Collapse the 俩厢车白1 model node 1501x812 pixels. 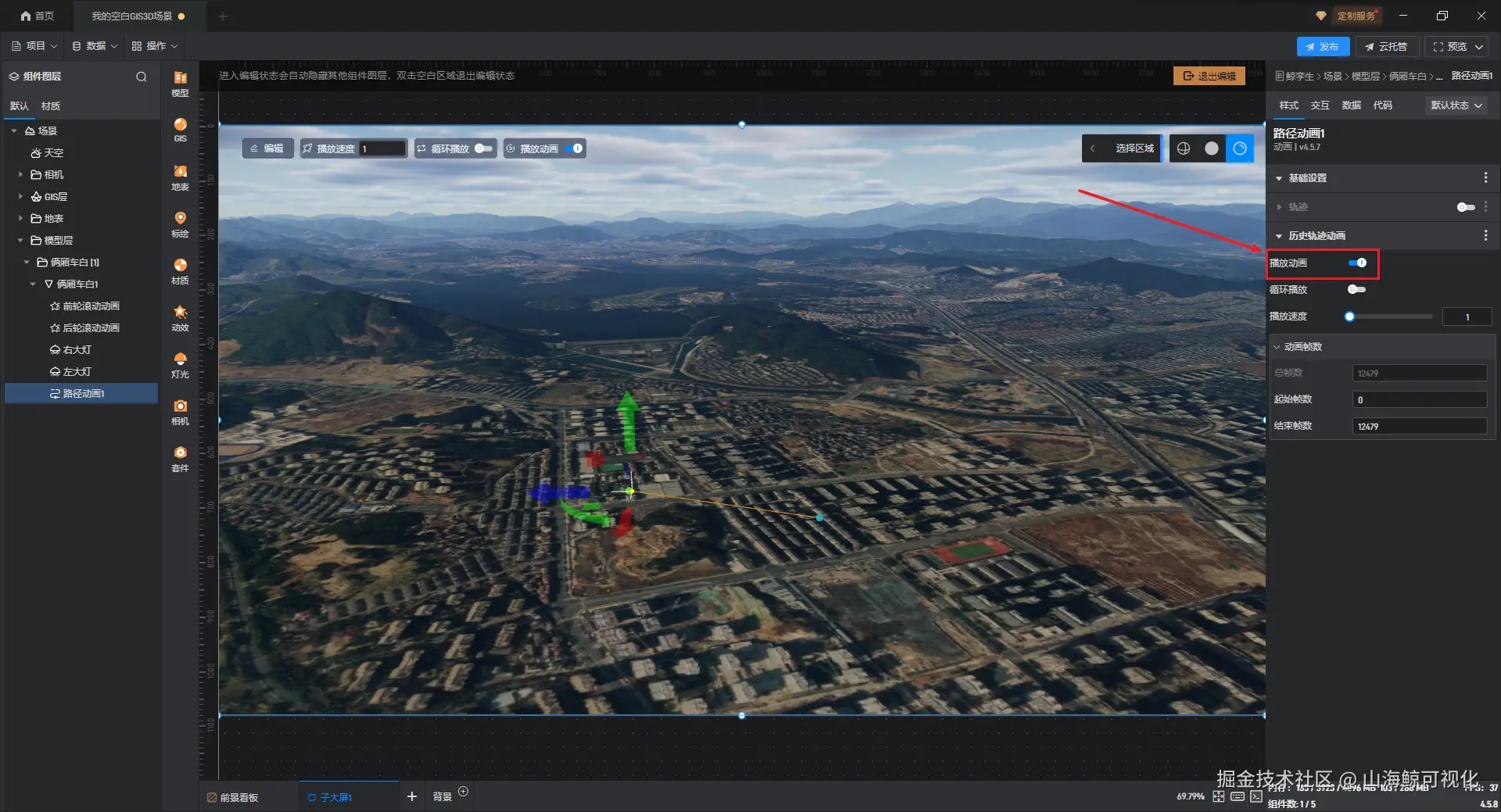pyautogui.click(x=33, y=284)
